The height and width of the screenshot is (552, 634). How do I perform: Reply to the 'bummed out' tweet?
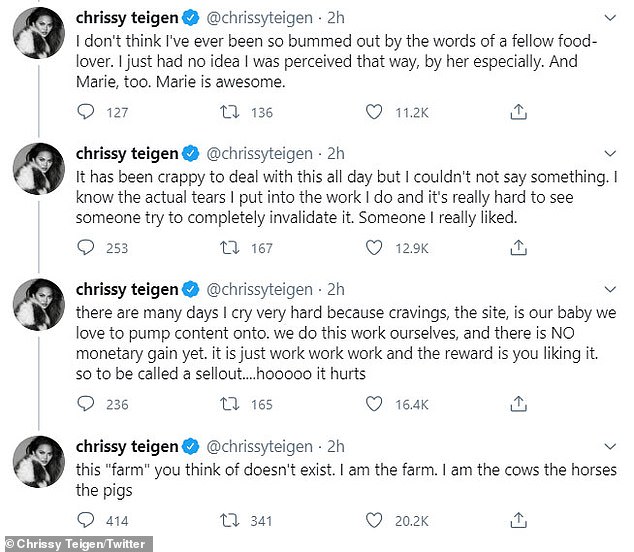[x=87, y=113]
